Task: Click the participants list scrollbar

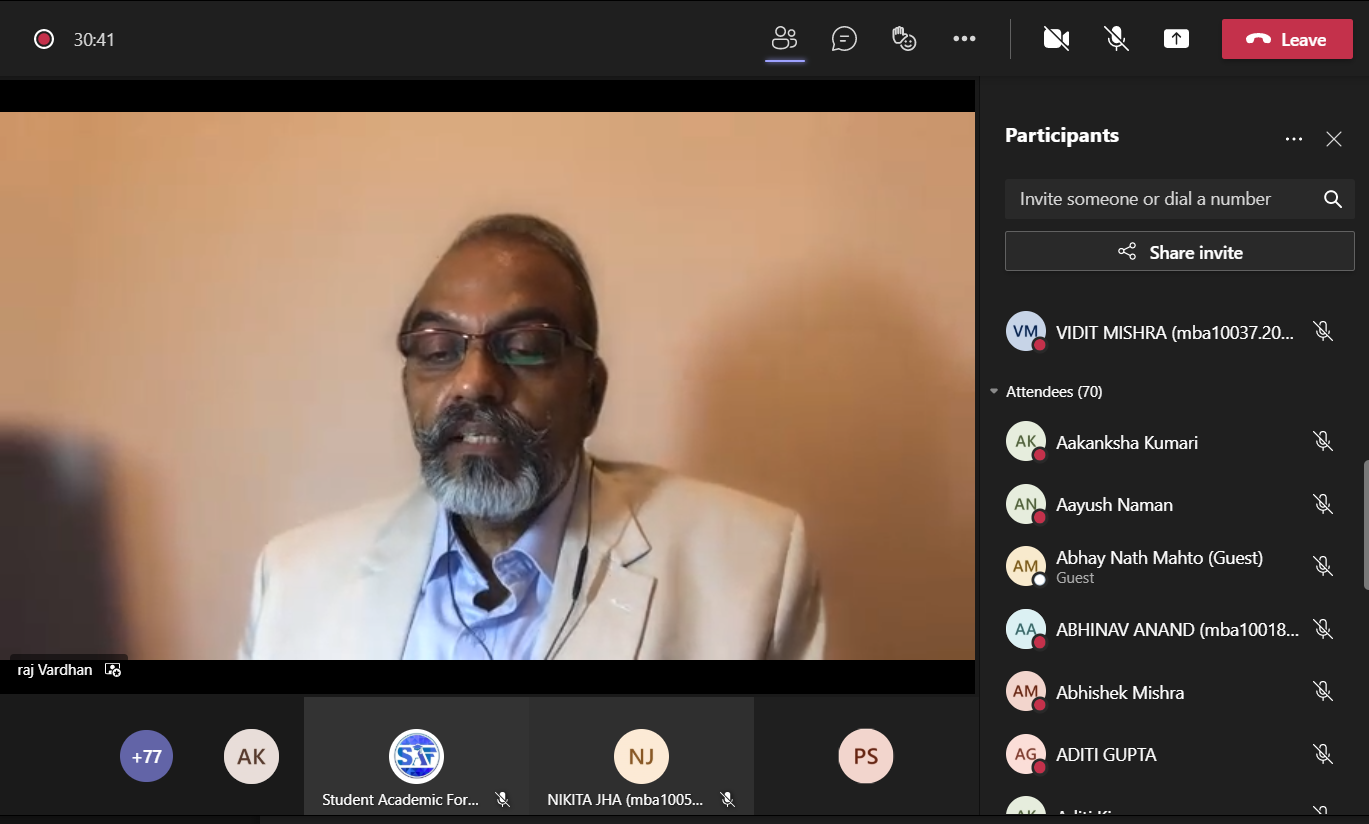Action: (1365, 525)
